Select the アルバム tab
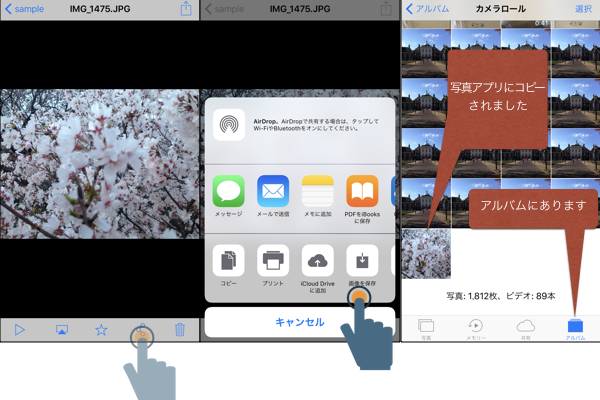Viewport: 600px width, 400px height. coord(575,330)
